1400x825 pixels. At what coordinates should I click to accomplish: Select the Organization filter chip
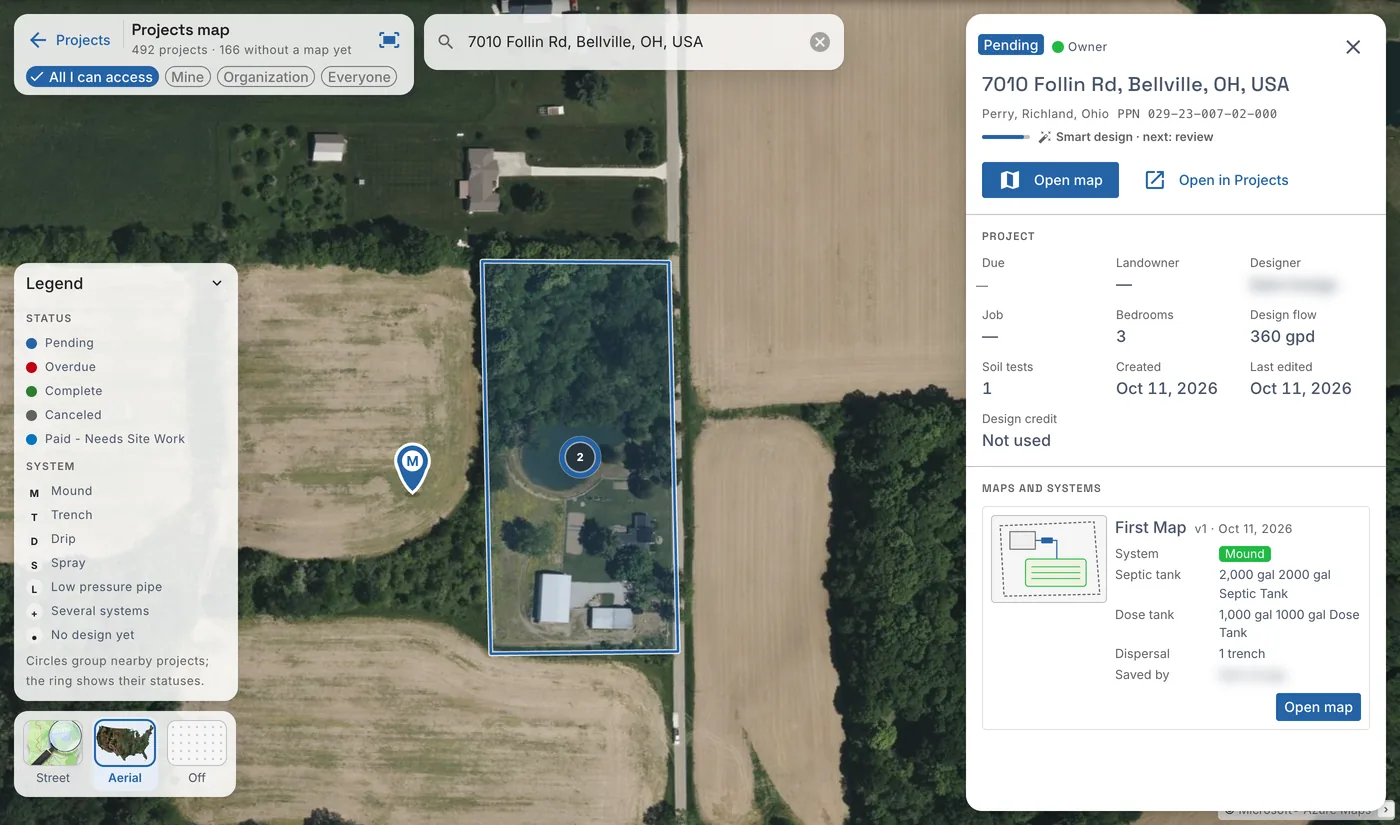(266, 77)
